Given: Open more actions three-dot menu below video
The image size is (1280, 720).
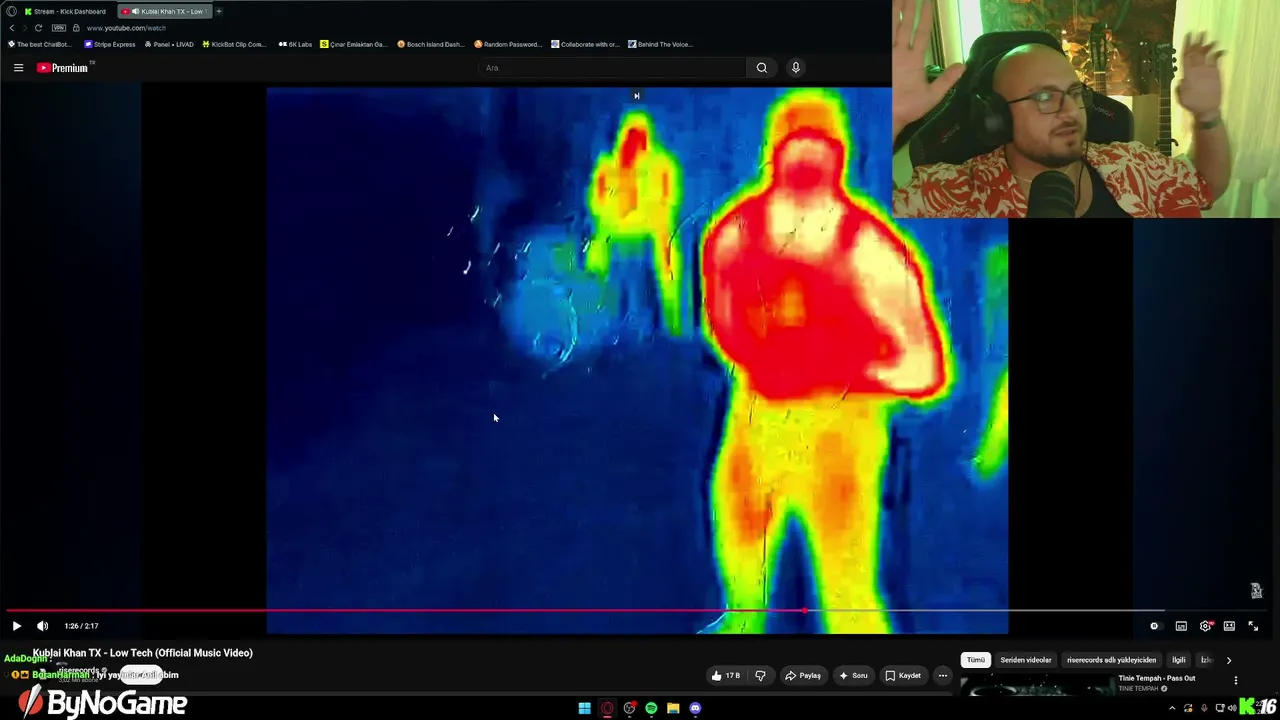Looking at the screenshot, I should [942, 676].
